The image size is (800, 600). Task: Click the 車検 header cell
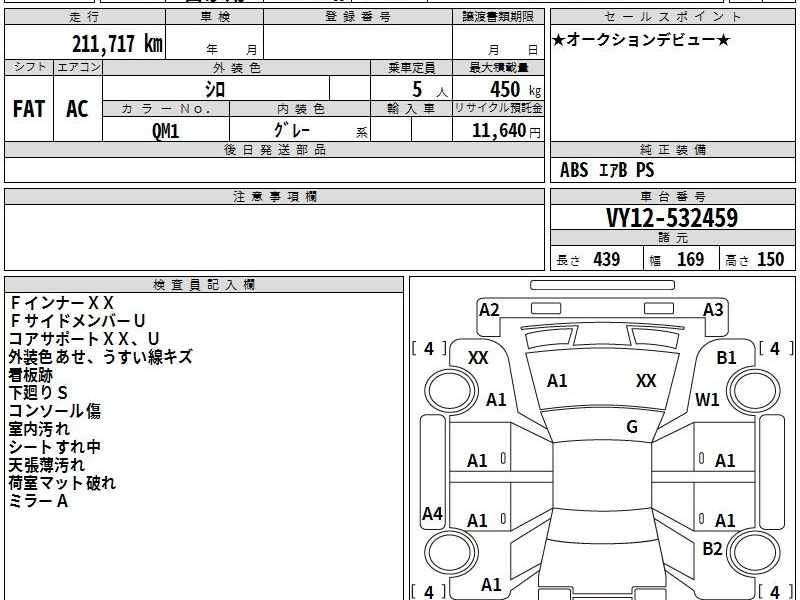pyautogui.click(x=215, y=17)
